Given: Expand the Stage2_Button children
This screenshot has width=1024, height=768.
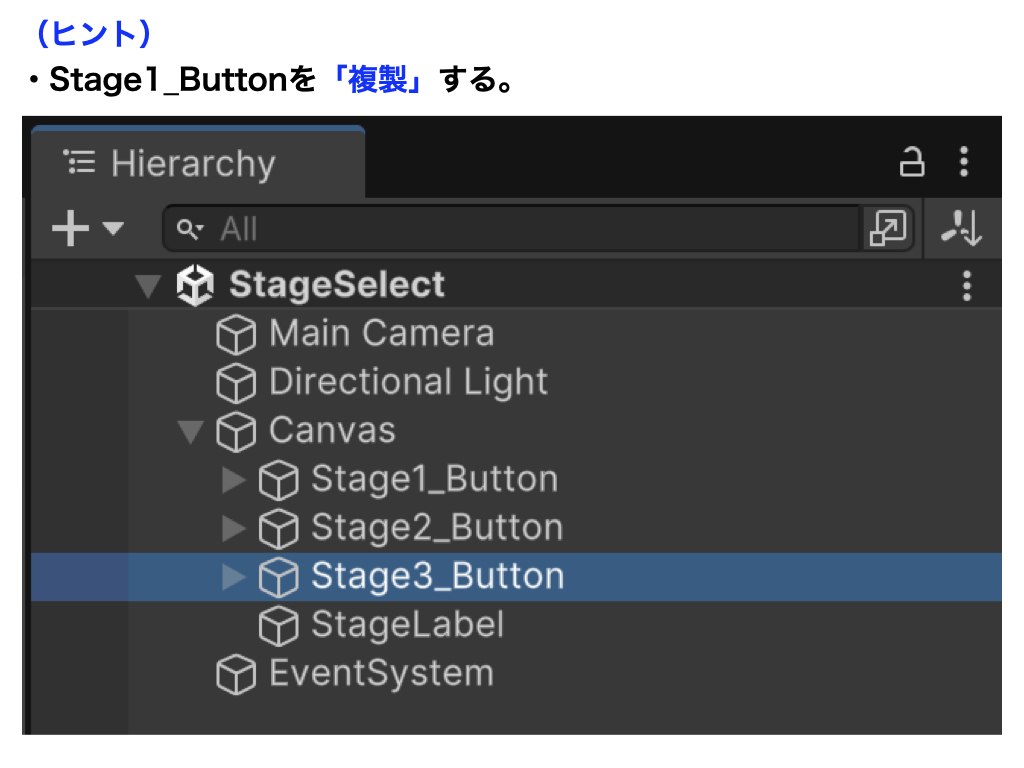Looking at the screenshot, I should pyautogui.click(x=234, y=528).
